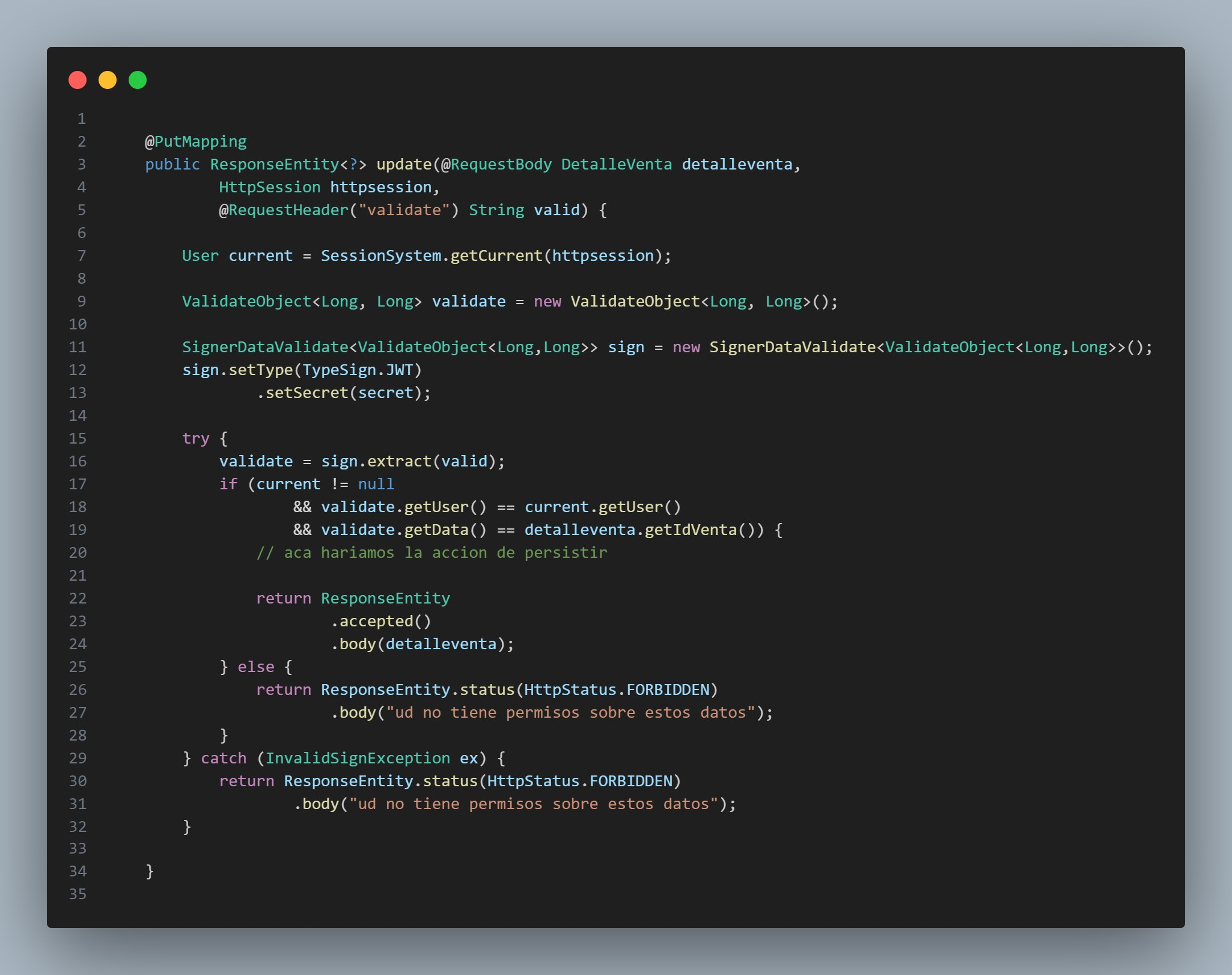The height and width of the screenshot is (975, 1232).
Task: Click 'User' type on line 7
Action: click(x=200, y=256)
